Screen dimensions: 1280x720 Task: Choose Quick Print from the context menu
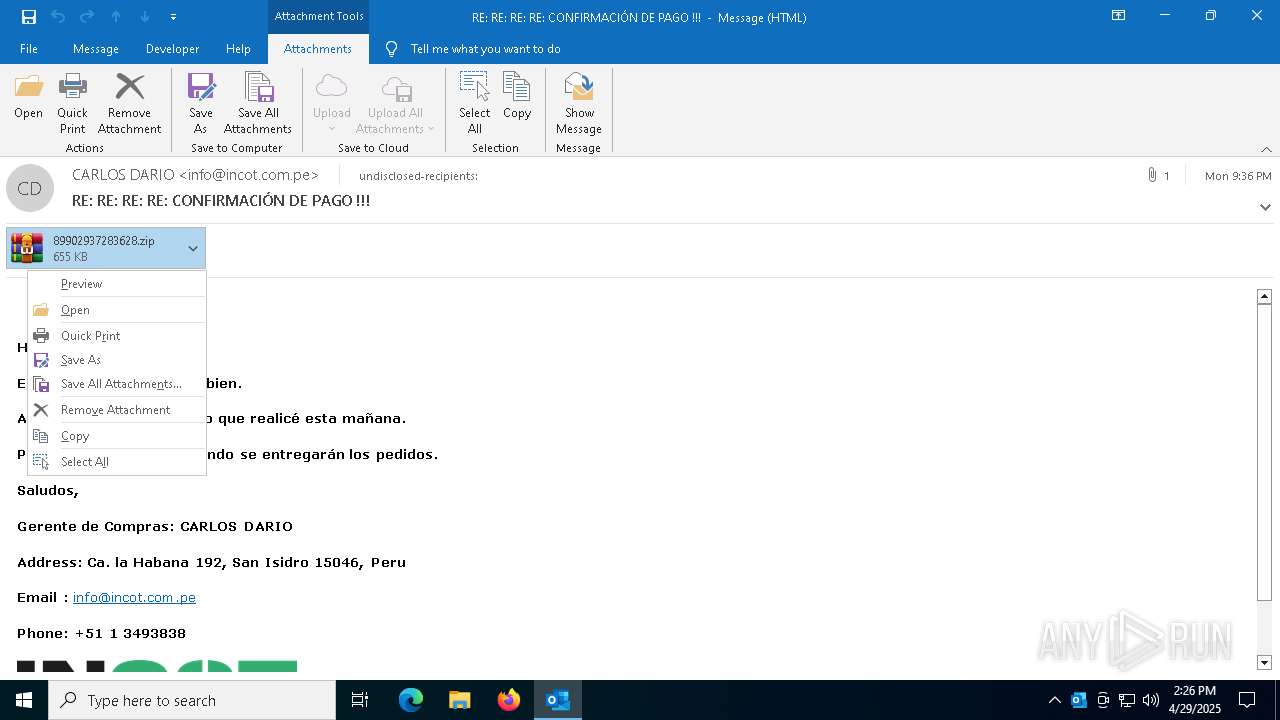tap(116, 336)
